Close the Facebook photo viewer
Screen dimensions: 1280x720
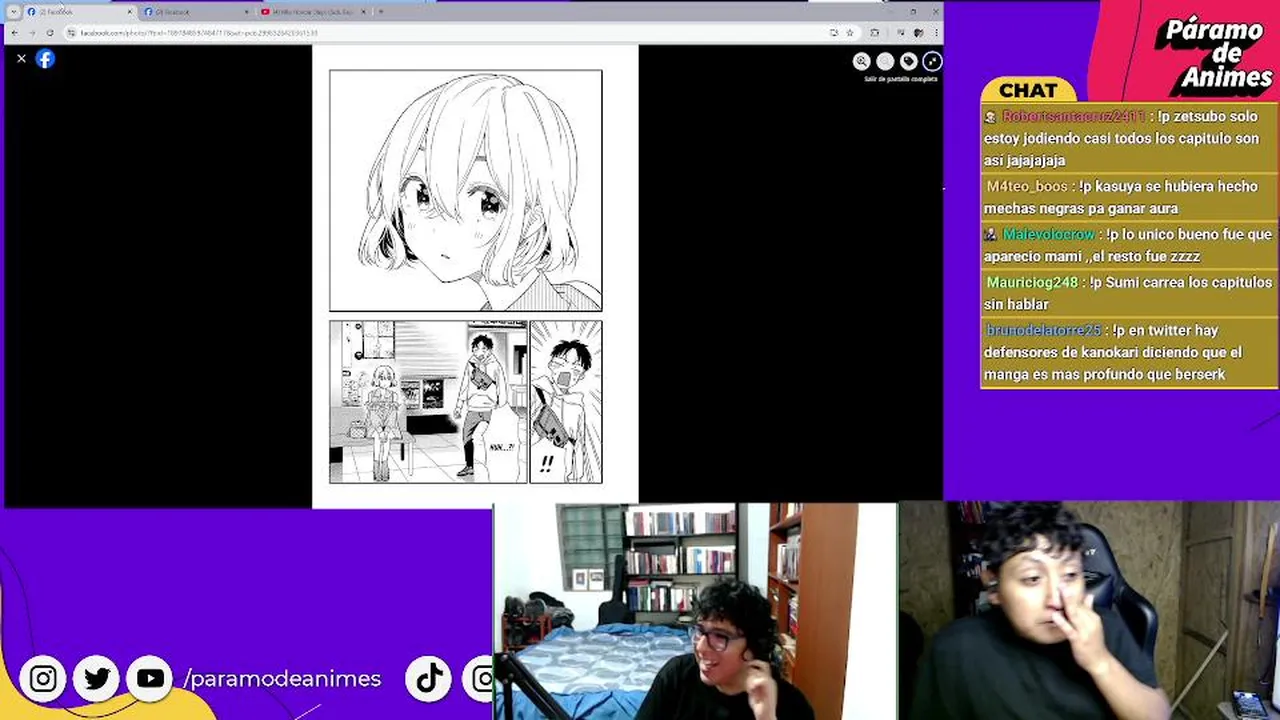[x=21, y=59]
